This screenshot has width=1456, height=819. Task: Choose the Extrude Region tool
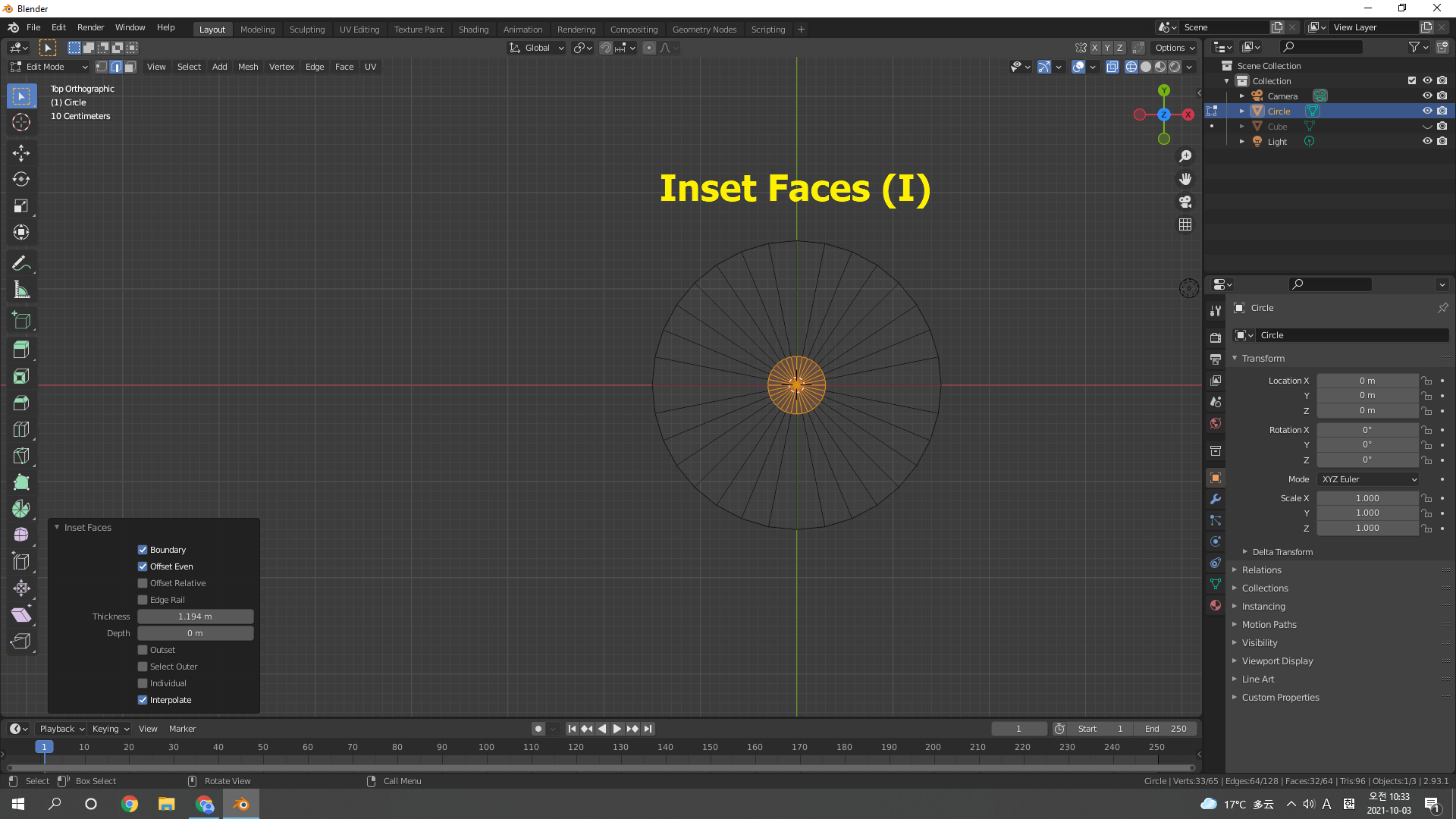tap(20, 350)
